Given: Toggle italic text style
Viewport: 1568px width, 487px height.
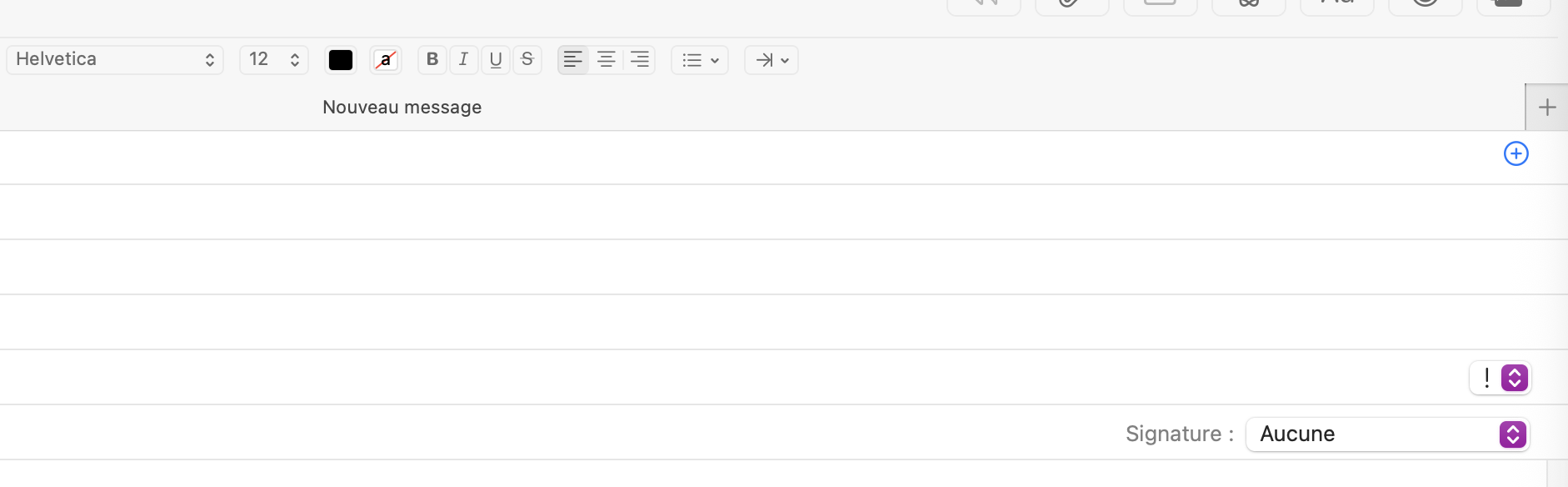Looking at the screenshot, I should tap(463, 59).
